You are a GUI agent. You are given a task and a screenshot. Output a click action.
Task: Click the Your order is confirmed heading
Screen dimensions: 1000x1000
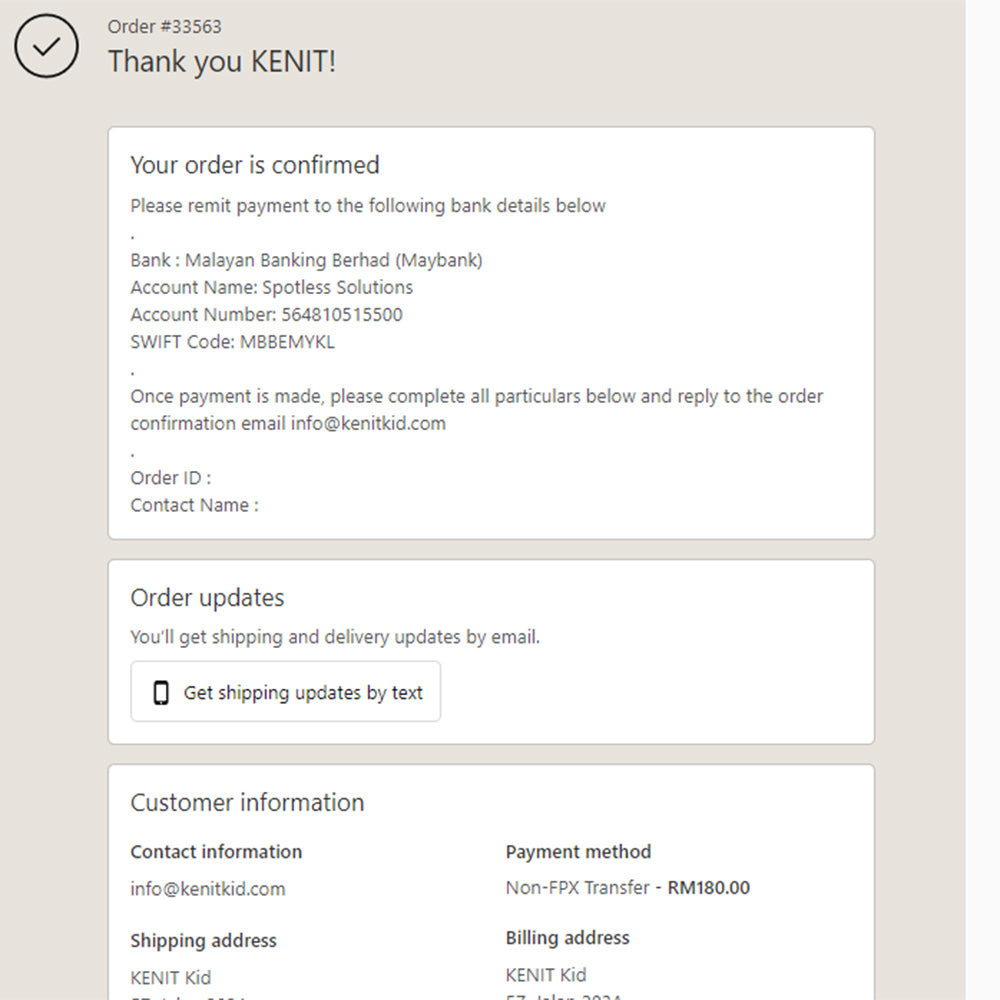tap(255, 165)
